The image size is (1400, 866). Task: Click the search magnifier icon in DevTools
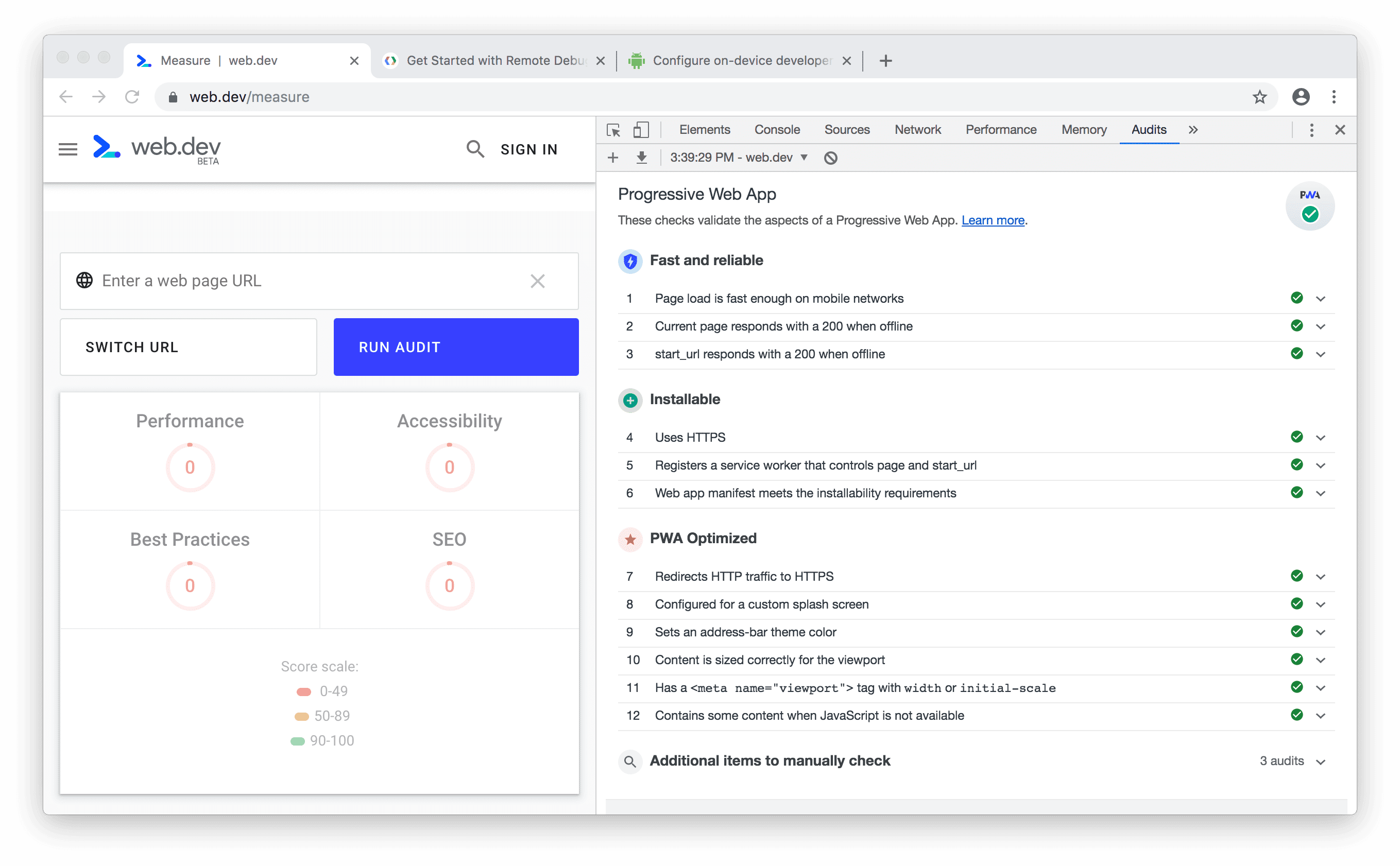630,760
